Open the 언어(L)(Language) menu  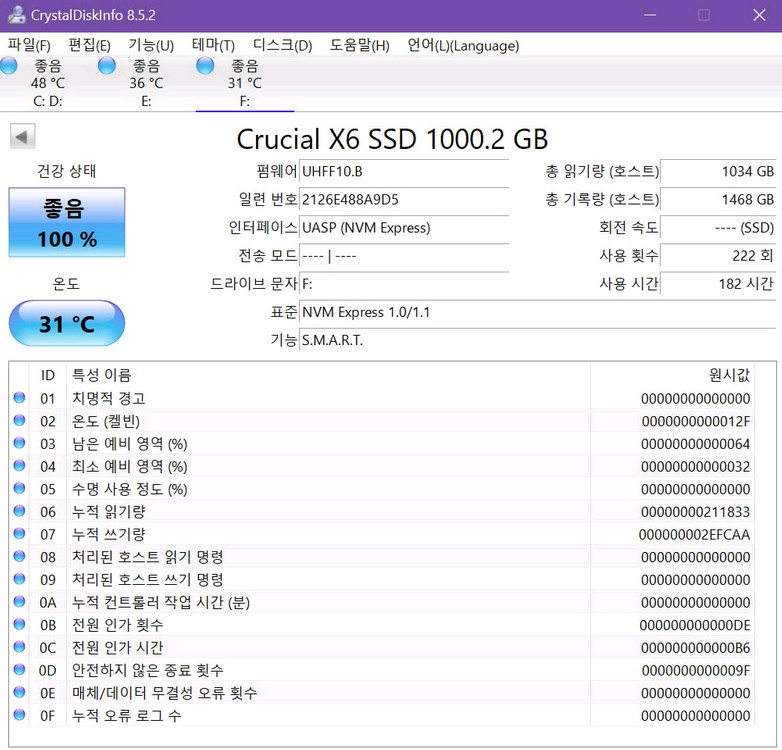463,45
